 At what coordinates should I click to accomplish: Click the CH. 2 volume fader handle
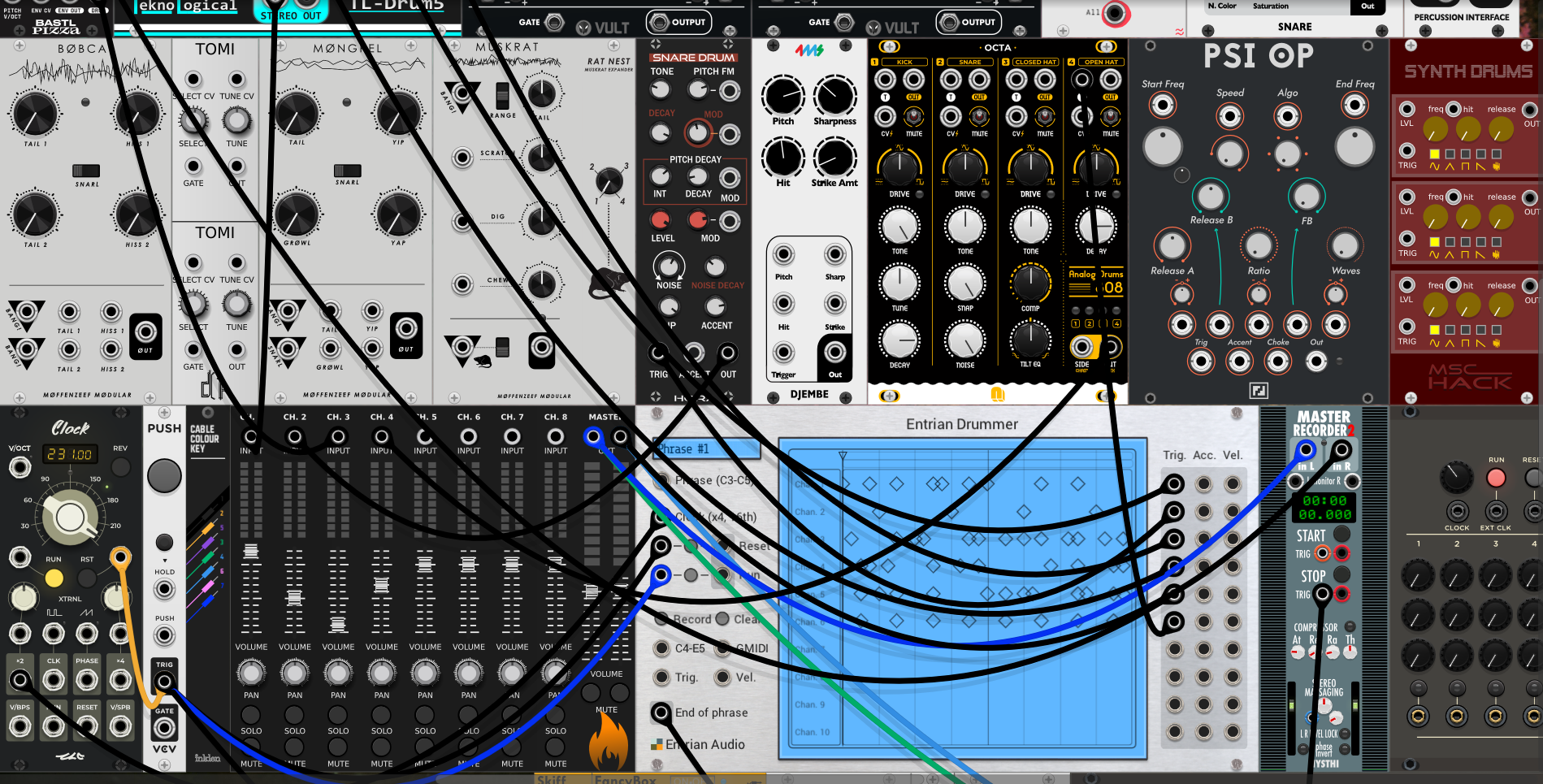point(295,598)
